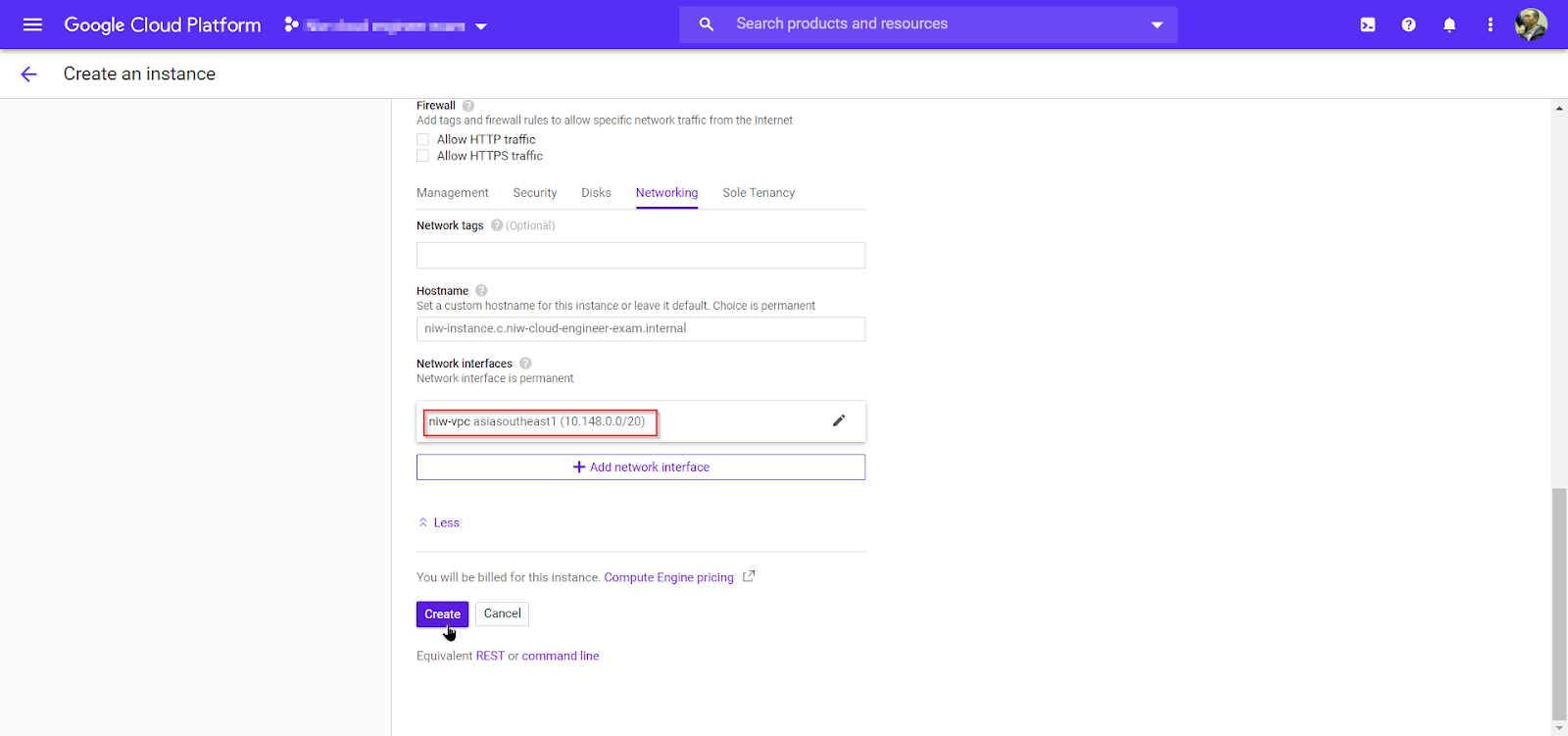This screenshot has width=1568, height=736.
Task: Expand the search bar dropdown arrow
Action: [x=1156, y=25]
